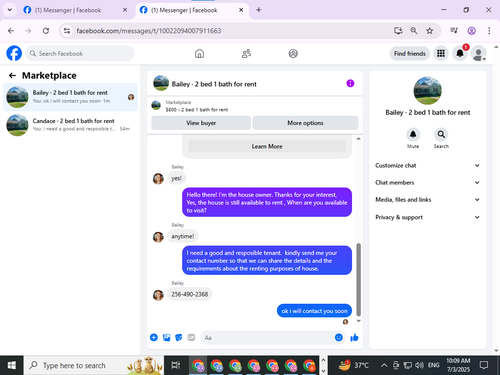This screenshot has width=500, height=375.
Task: Switch to the first Messenger tab
Action: coord(76,10)
